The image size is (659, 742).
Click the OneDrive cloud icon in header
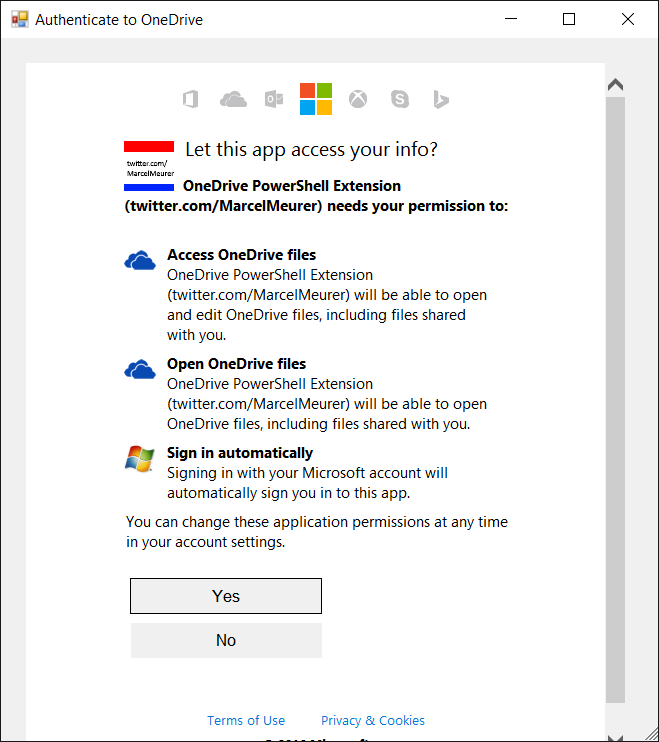[233, 99]
